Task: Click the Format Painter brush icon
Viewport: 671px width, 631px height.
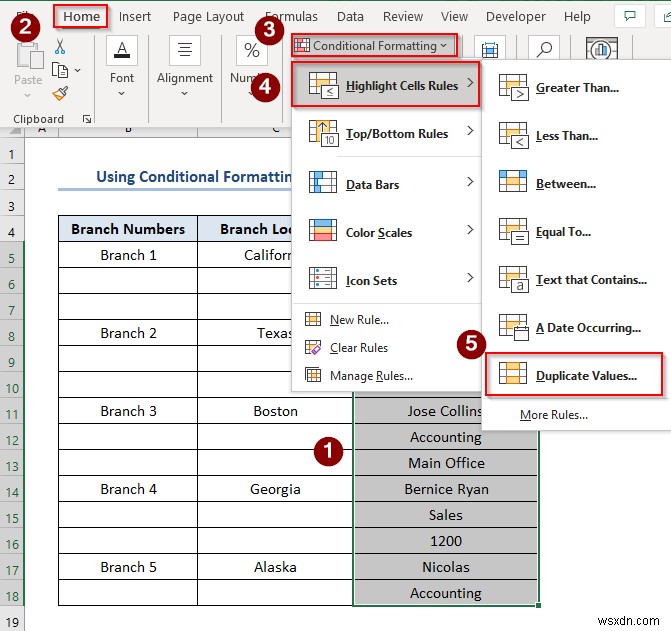Action: (60, 93)
